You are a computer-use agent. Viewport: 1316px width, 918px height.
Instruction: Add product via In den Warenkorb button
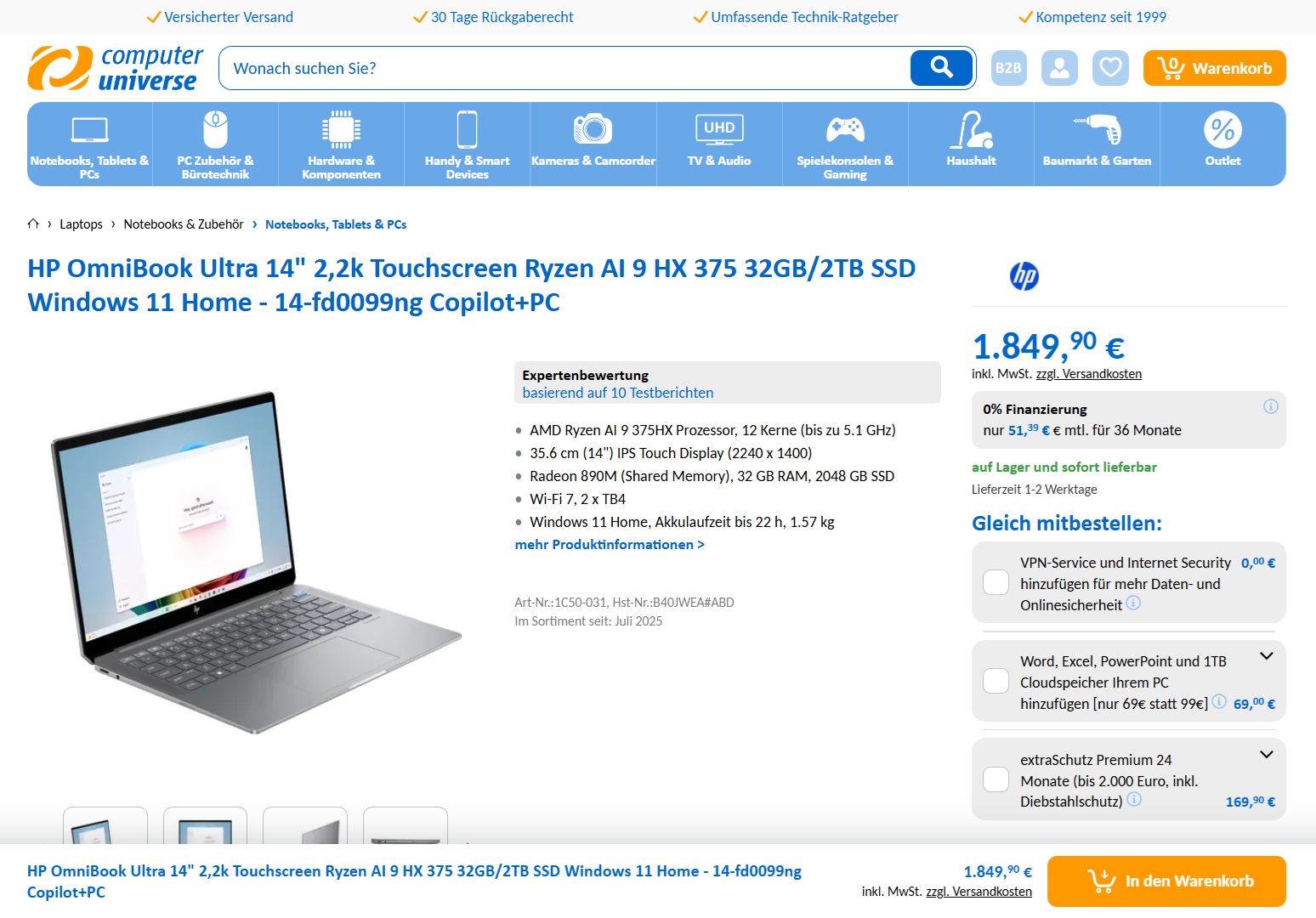1166,881
